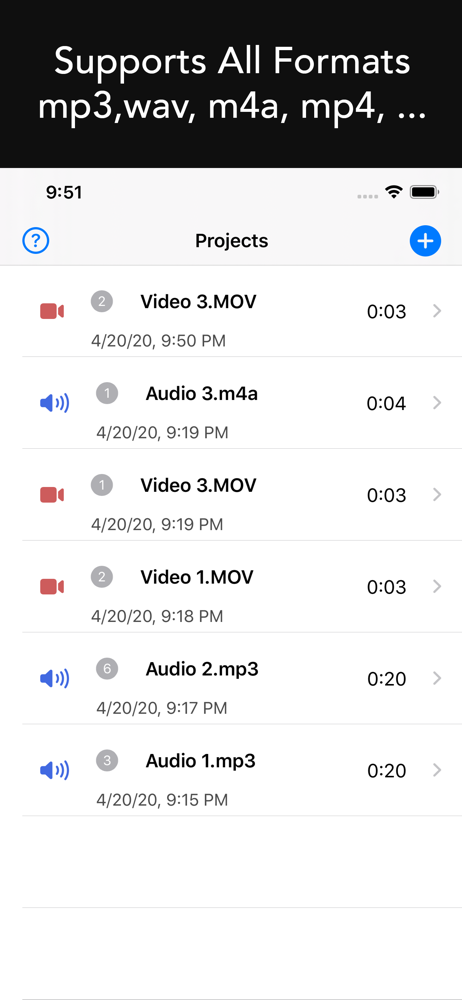Expand chevron for Video 1.MOV row
462x1000 pixels.
point(437,586)
